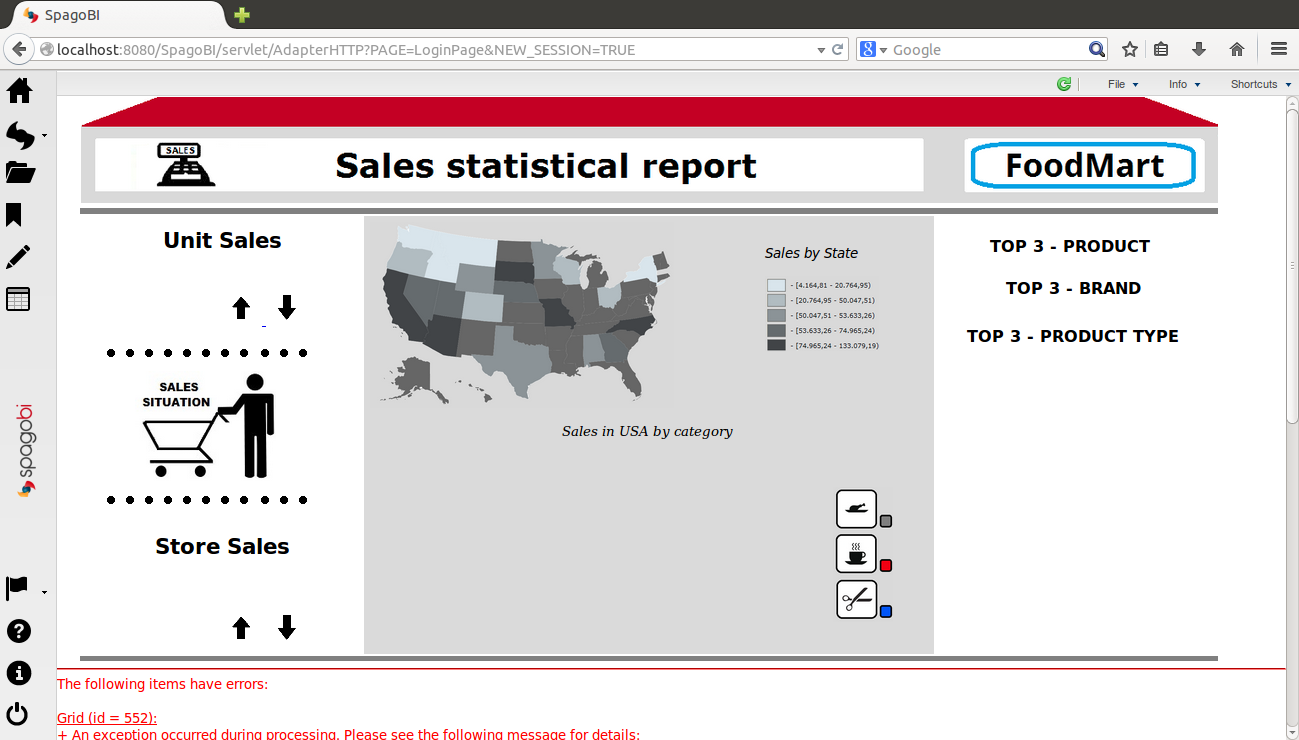Screen dimensions: 1299x740
Task: Click Store Sales down arrow
Action: pos(287,627)
